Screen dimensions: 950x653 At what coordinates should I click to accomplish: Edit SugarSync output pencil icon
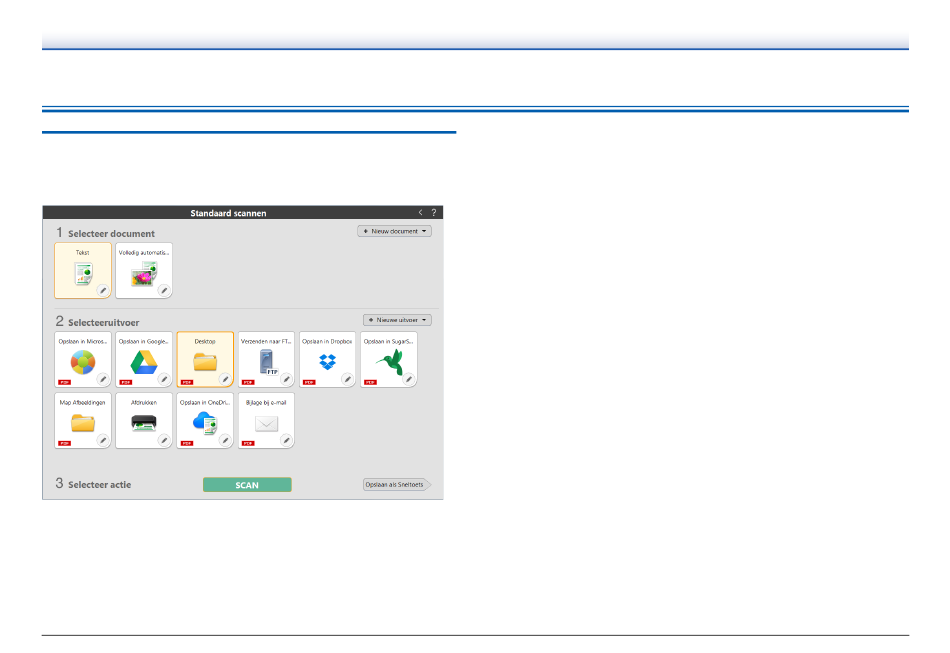pos(409,379)
